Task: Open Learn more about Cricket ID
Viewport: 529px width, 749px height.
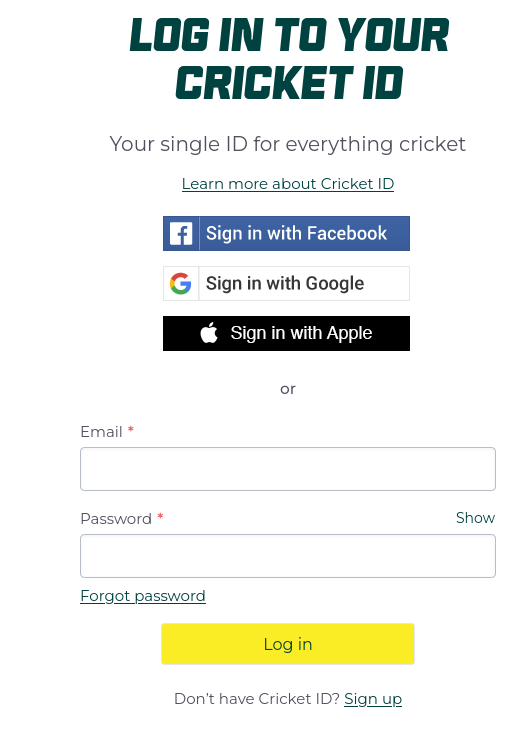Action: [x=288, y=184]
